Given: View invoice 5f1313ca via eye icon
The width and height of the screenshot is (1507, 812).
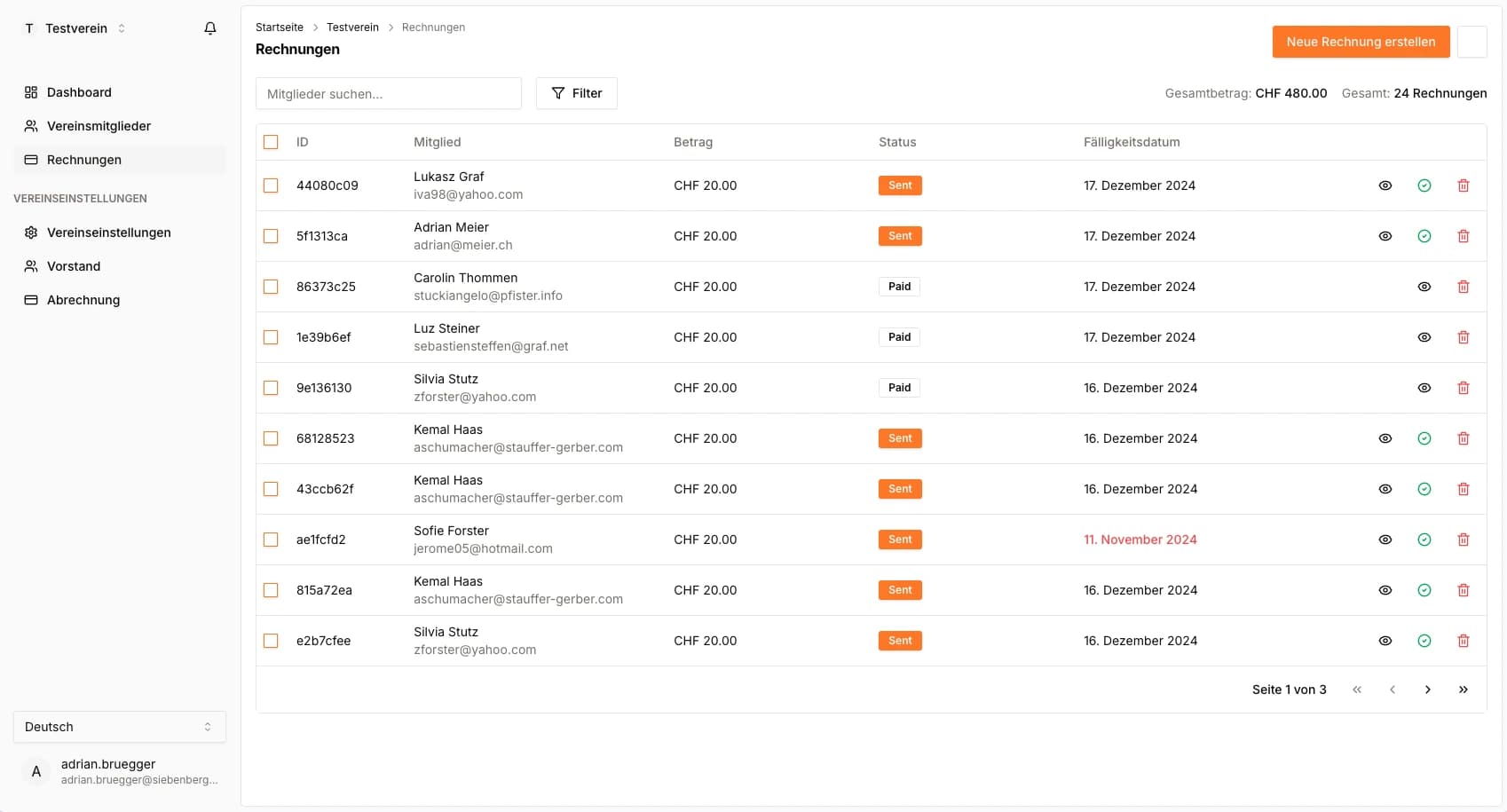Looking at the screenshot, I should coord(1385,236).
